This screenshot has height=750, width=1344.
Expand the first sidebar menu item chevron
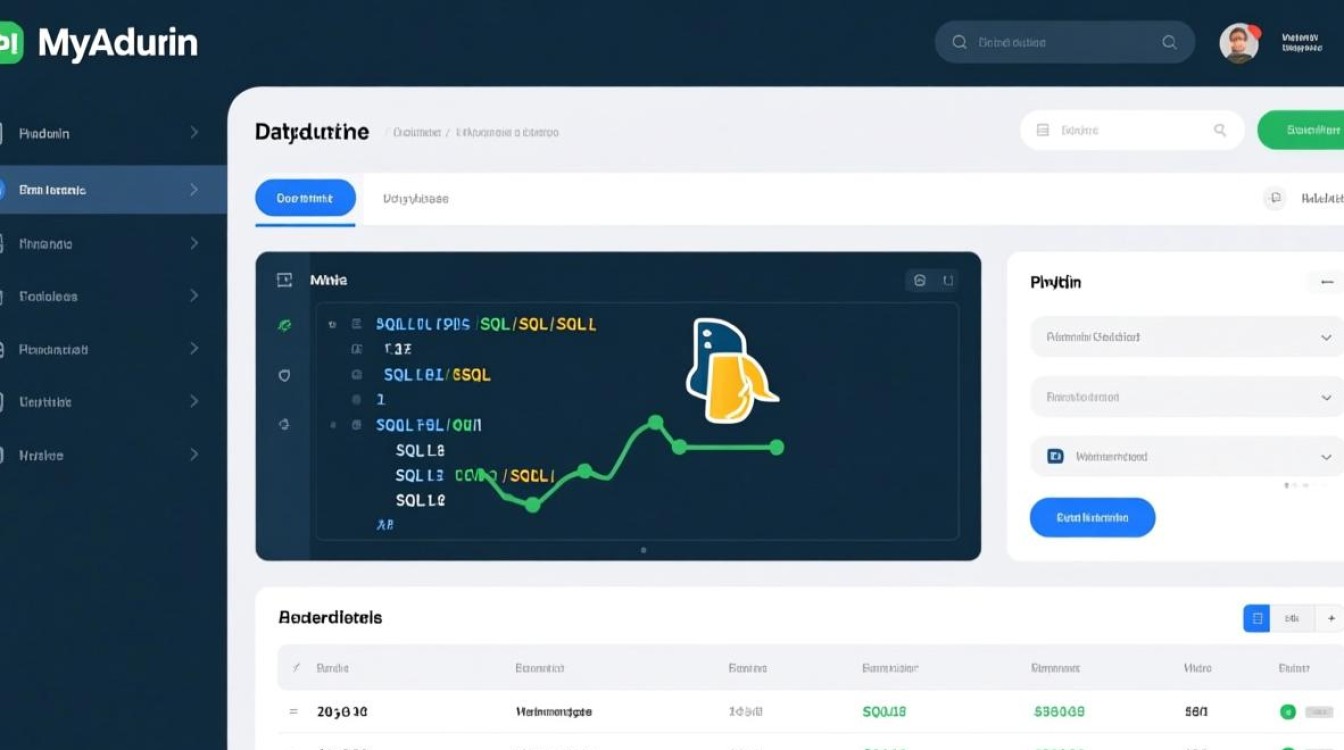[x=194, y=133]
